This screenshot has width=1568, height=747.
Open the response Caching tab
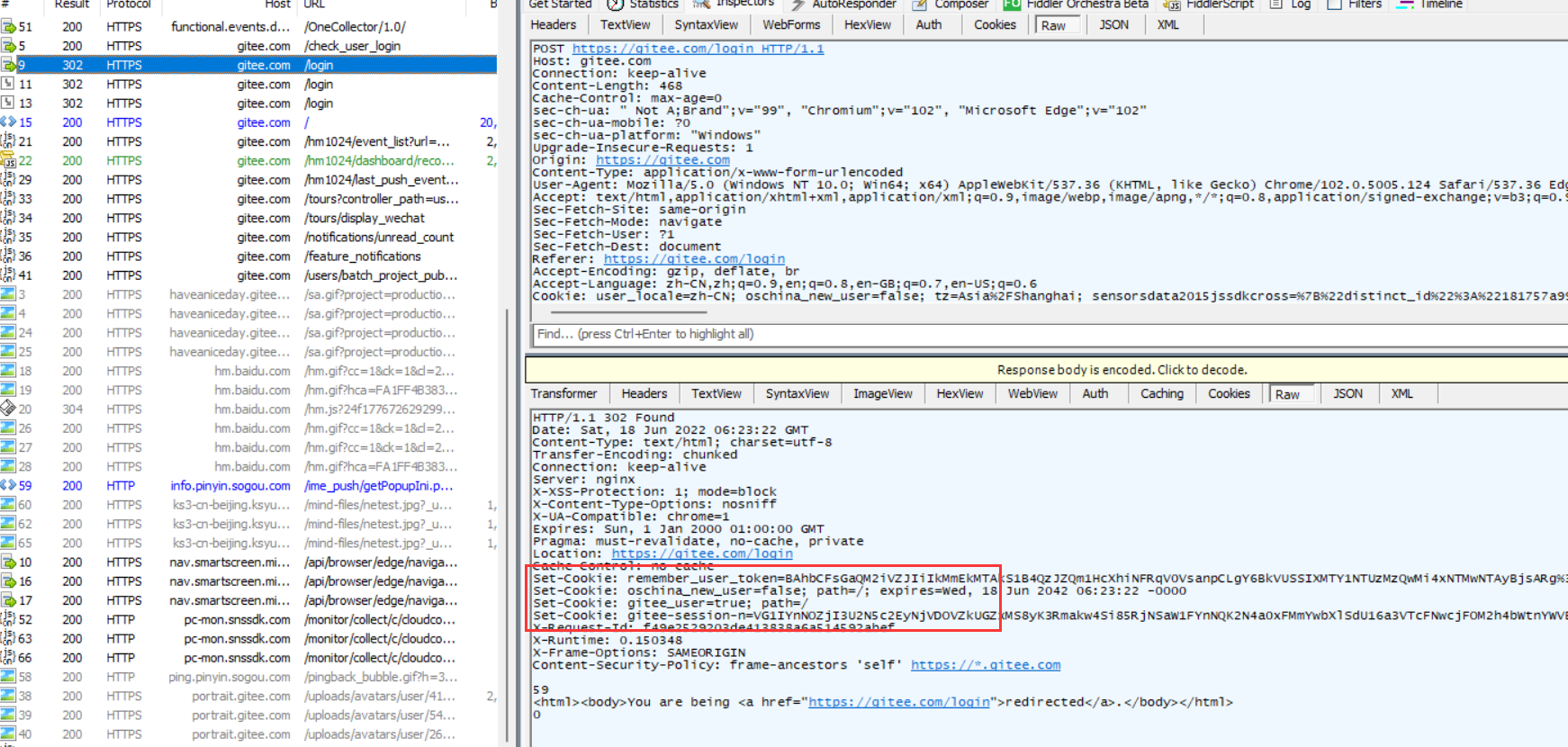[1162, 394]
